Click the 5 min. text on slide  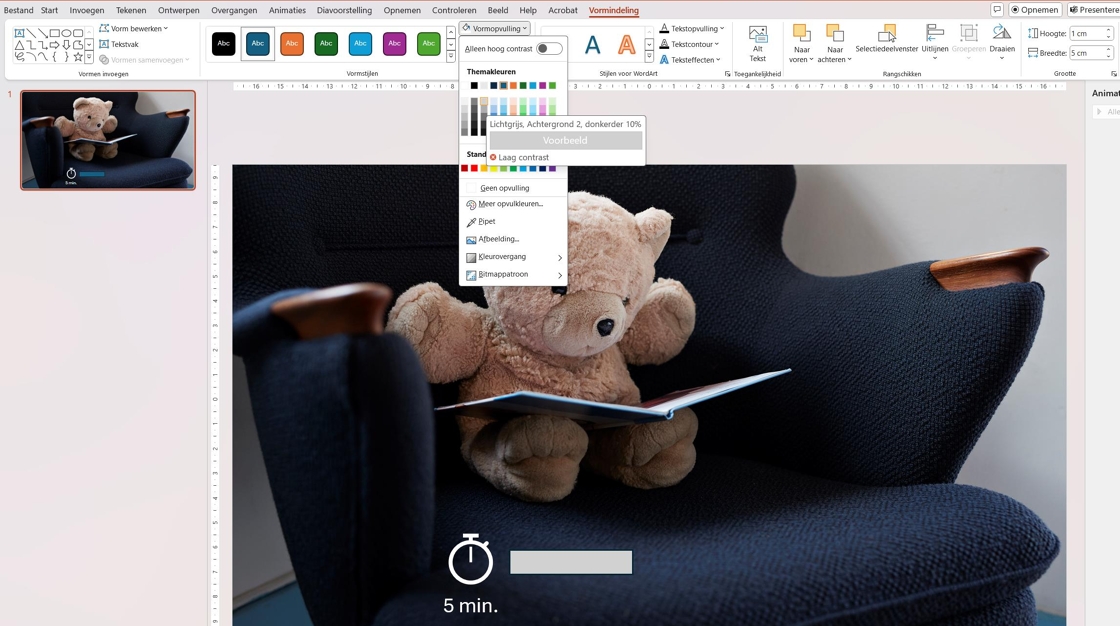470,605
